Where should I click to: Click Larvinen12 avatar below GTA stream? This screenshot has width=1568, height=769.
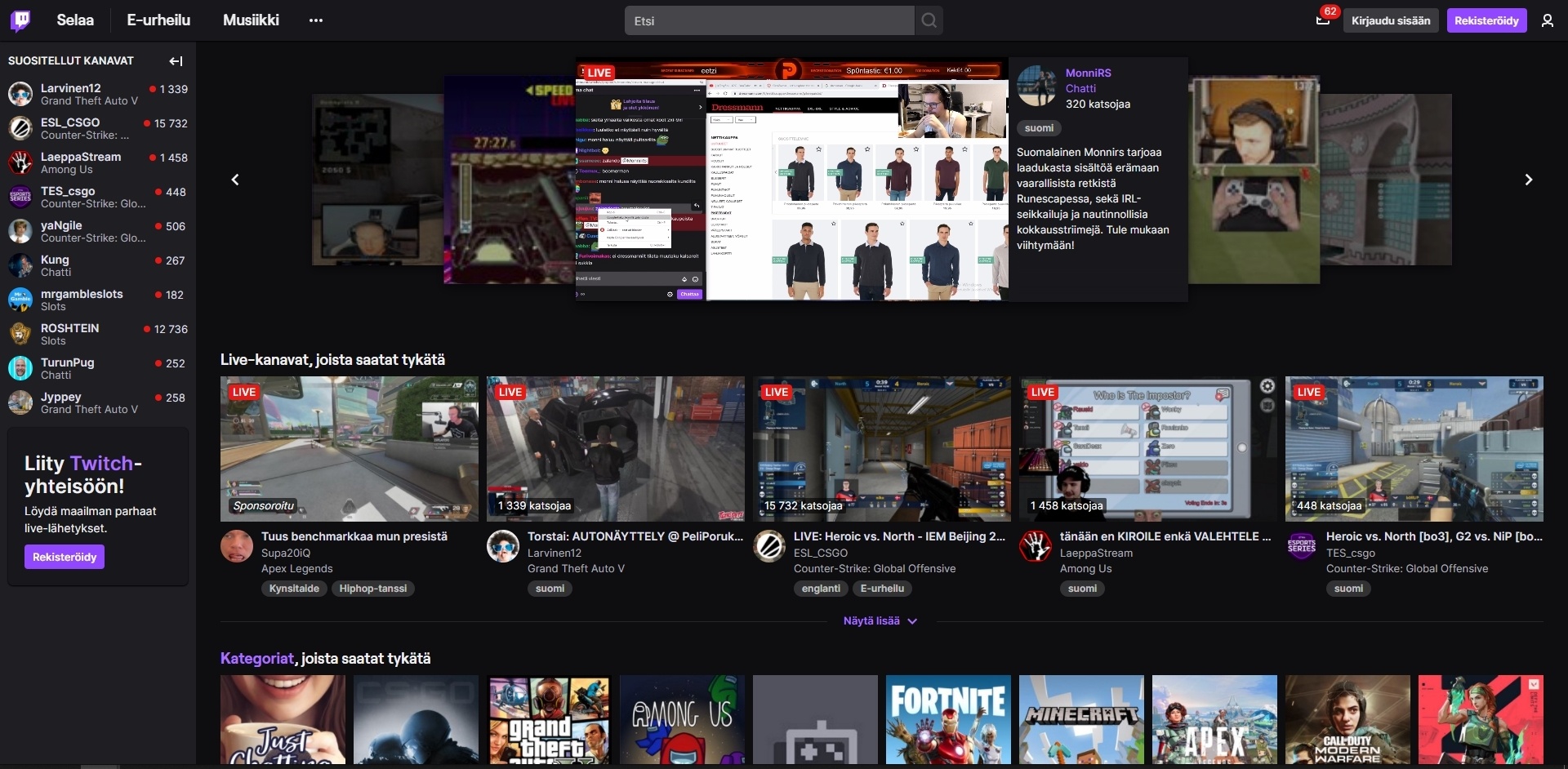point(503,546)
